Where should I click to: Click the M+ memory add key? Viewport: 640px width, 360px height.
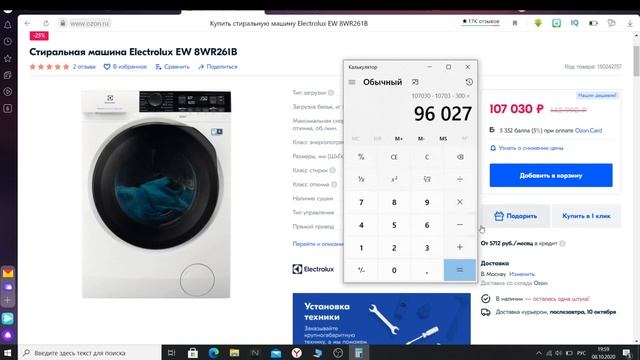(x=399, y=139)
